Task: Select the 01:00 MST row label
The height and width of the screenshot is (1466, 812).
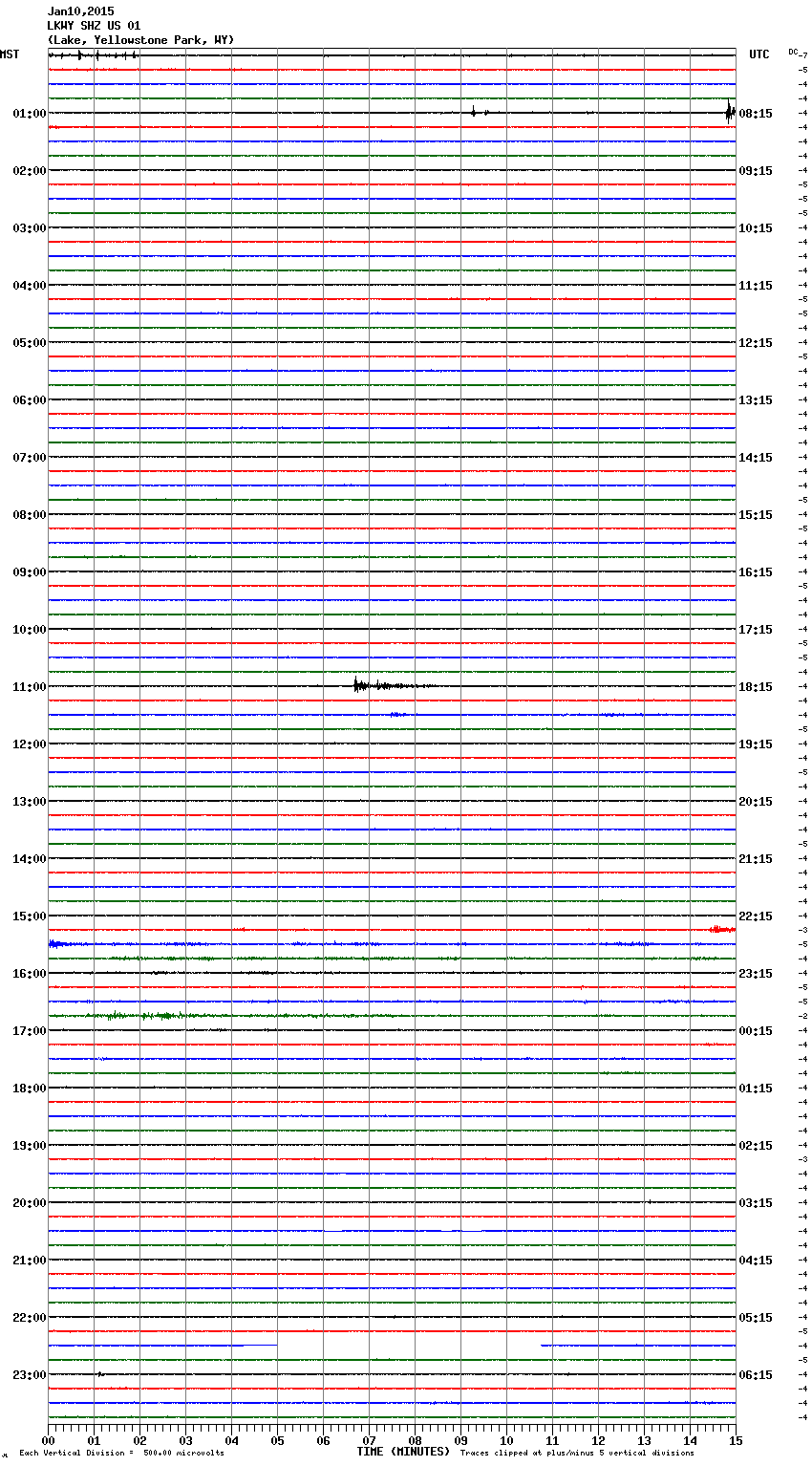Action: coord(30,114)
